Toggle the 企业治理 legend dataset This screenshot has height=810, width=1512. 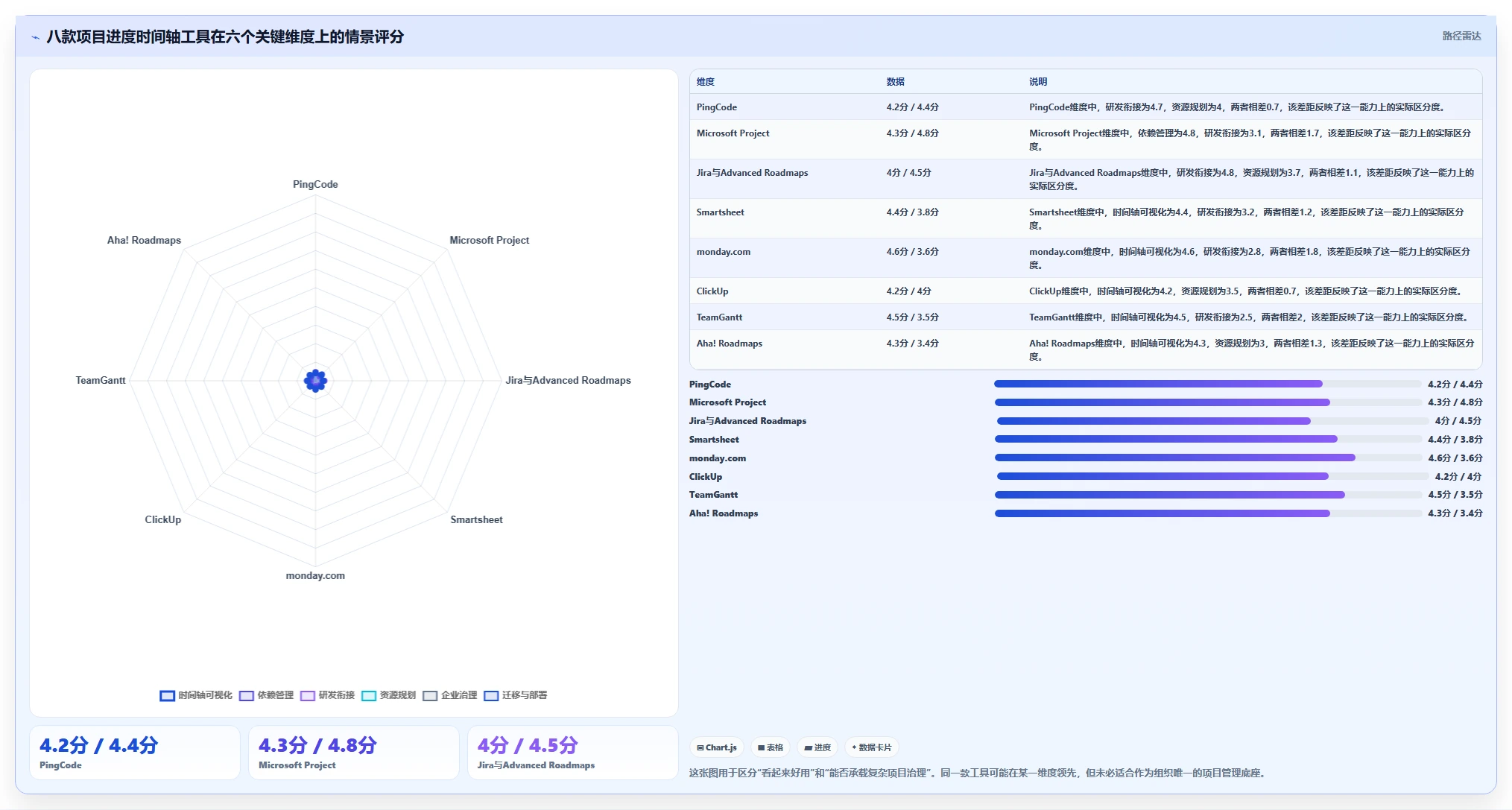(x=449, y=695)
